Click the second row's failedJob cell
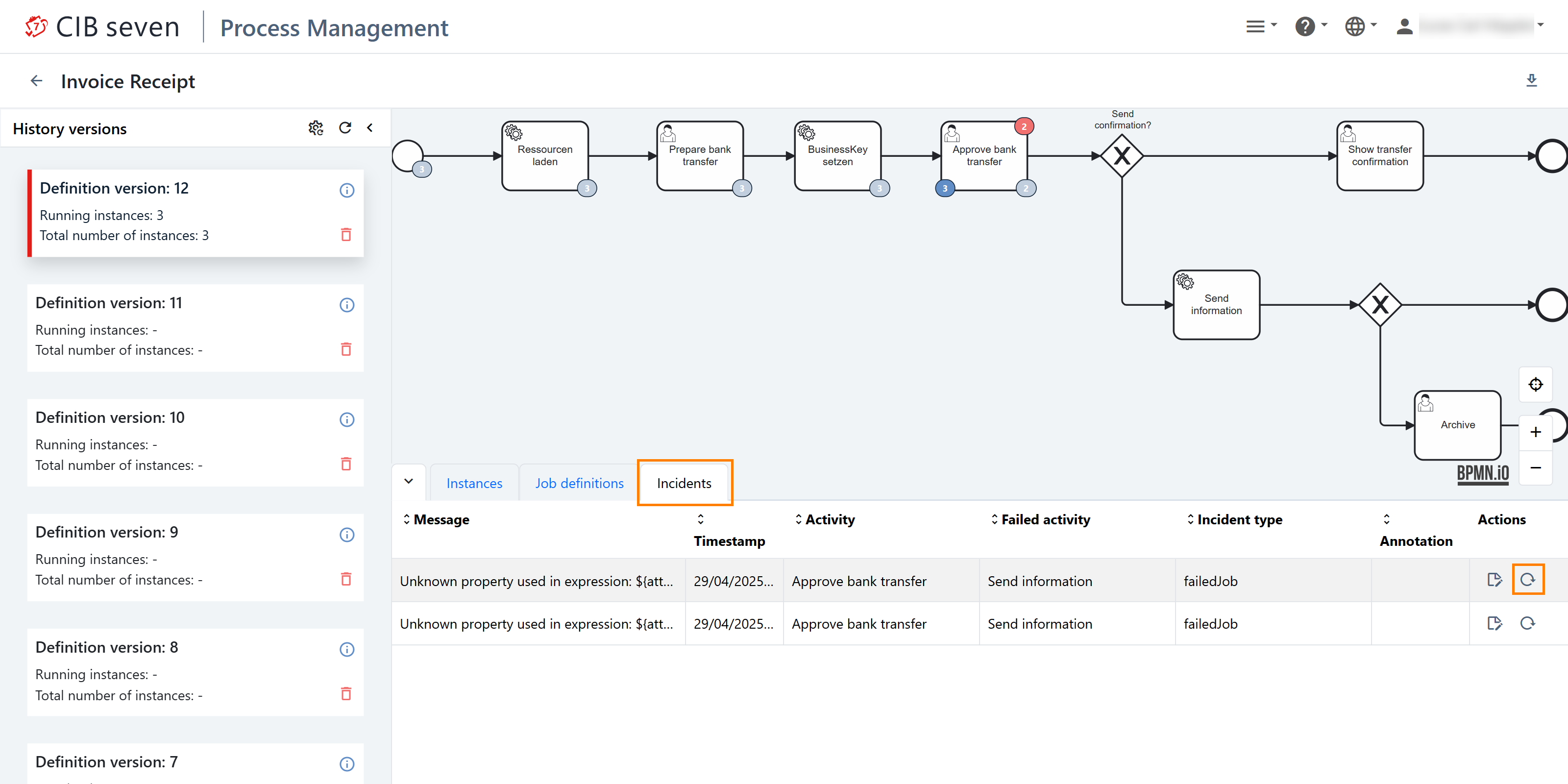1568x784 pixels. pyautogui.click(x=1273, y=624)
